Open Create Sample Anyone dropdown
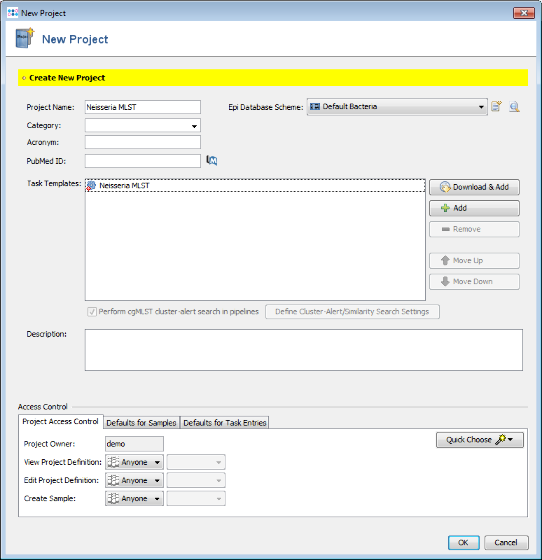542x560 pixels. coord(134,499)
